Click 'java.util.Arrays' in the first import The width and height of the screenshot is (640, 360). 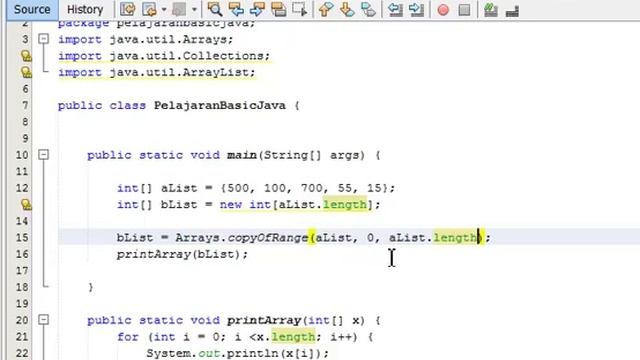pyautogui.click(x=168, y=40)
